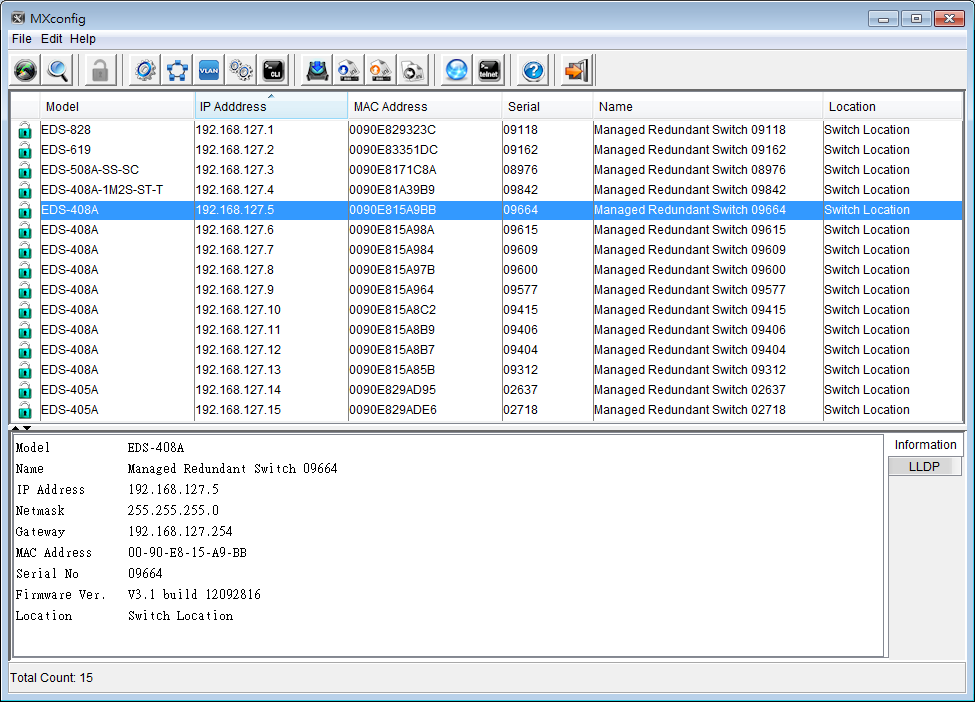Switch to the LLDP tab
The image size is (975, 702).
[925, 466]
